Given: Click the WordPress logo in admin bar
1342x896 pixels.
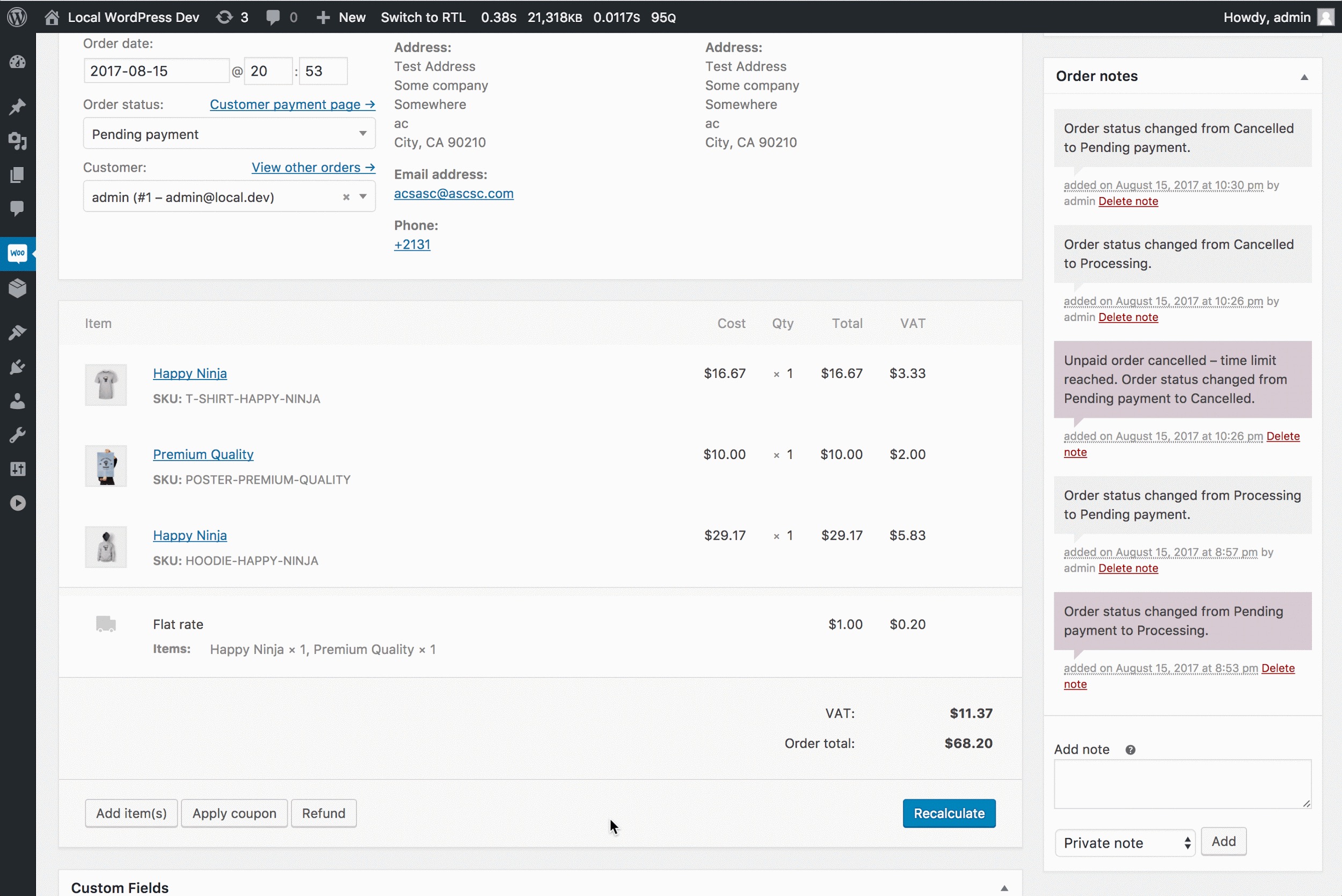Looking at the screenshot, I should [x=17, y=17].
